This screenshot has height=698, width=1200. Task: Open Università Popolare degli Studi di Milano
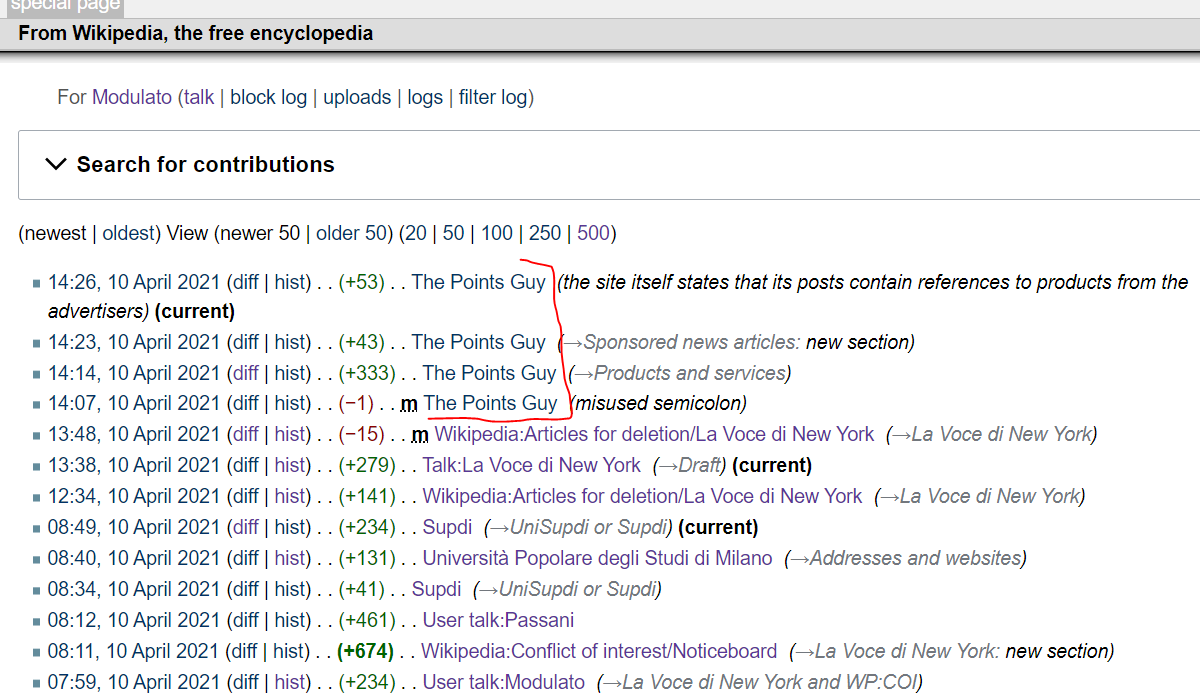[597, 558]
